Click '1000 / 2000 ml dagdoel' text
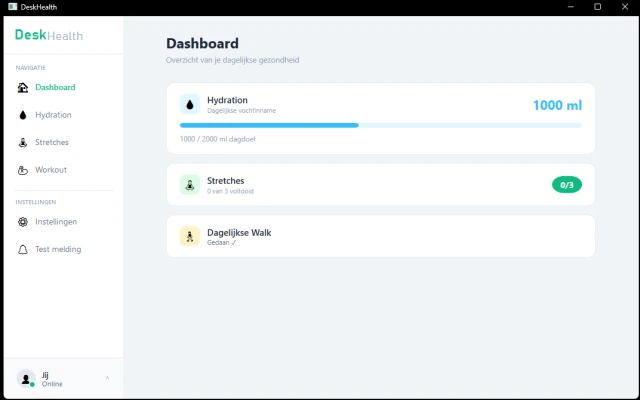The height and width of the screenshot is (400, 640). pos(218,139)
